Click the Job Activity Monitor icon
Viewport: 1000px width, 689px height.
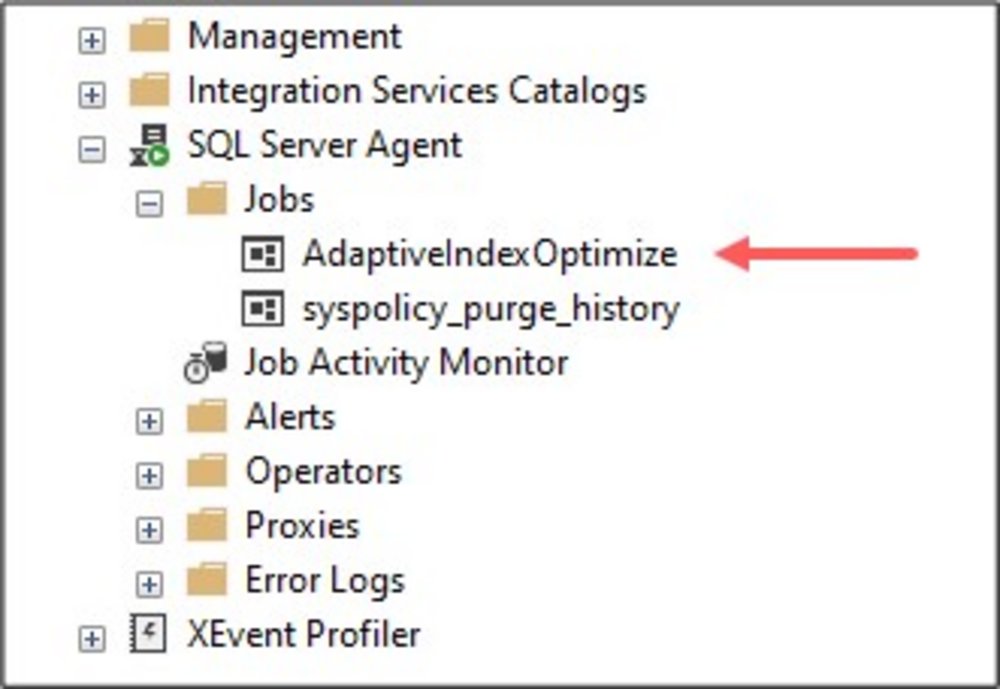pos(205,363)
